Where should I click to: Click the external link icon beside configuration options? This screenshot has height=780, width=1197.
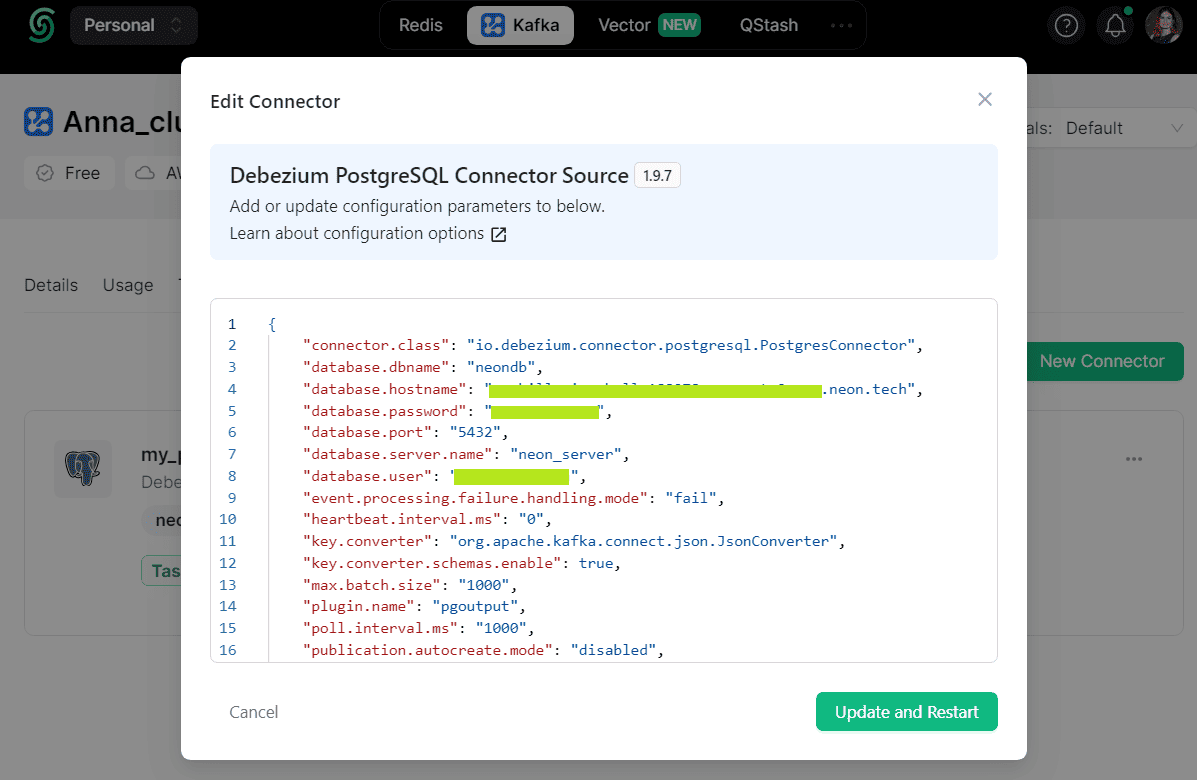(x=498, y=234)
